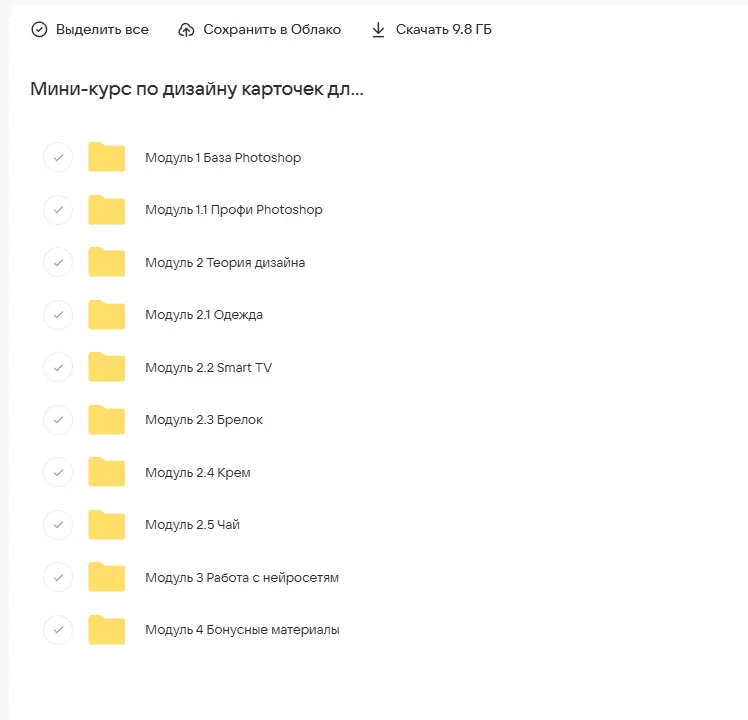The height and width of the screenshot is (720, 748).
Task: Click the cloud upload icon
Action: tap(186, 30)
